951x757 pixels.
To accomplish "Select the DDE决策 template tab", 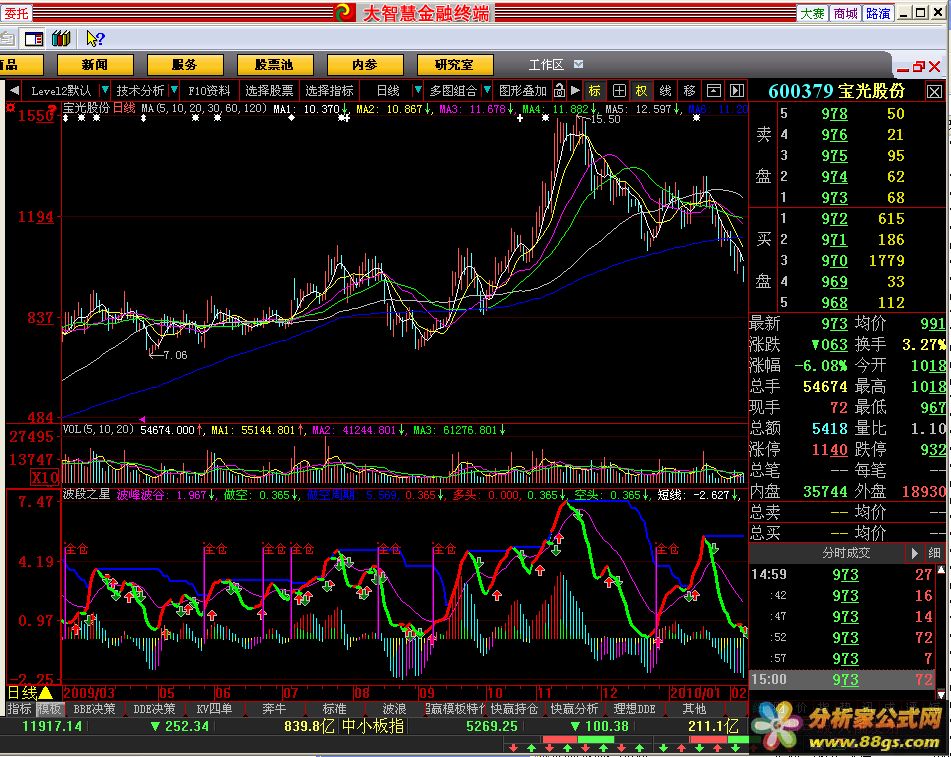I will (x=154, y=708).
